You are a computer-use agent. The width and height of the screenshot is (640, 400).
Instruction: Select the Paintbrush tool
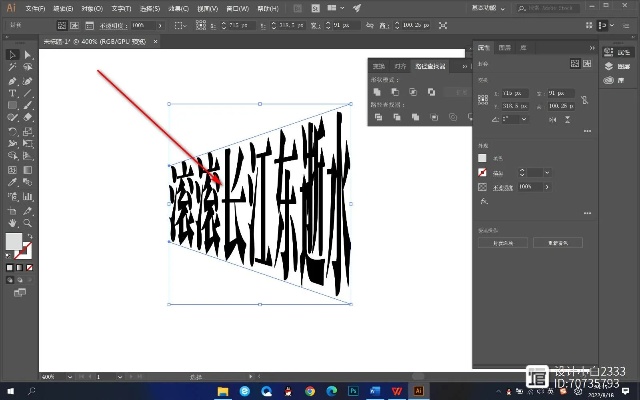click(28, 105)
